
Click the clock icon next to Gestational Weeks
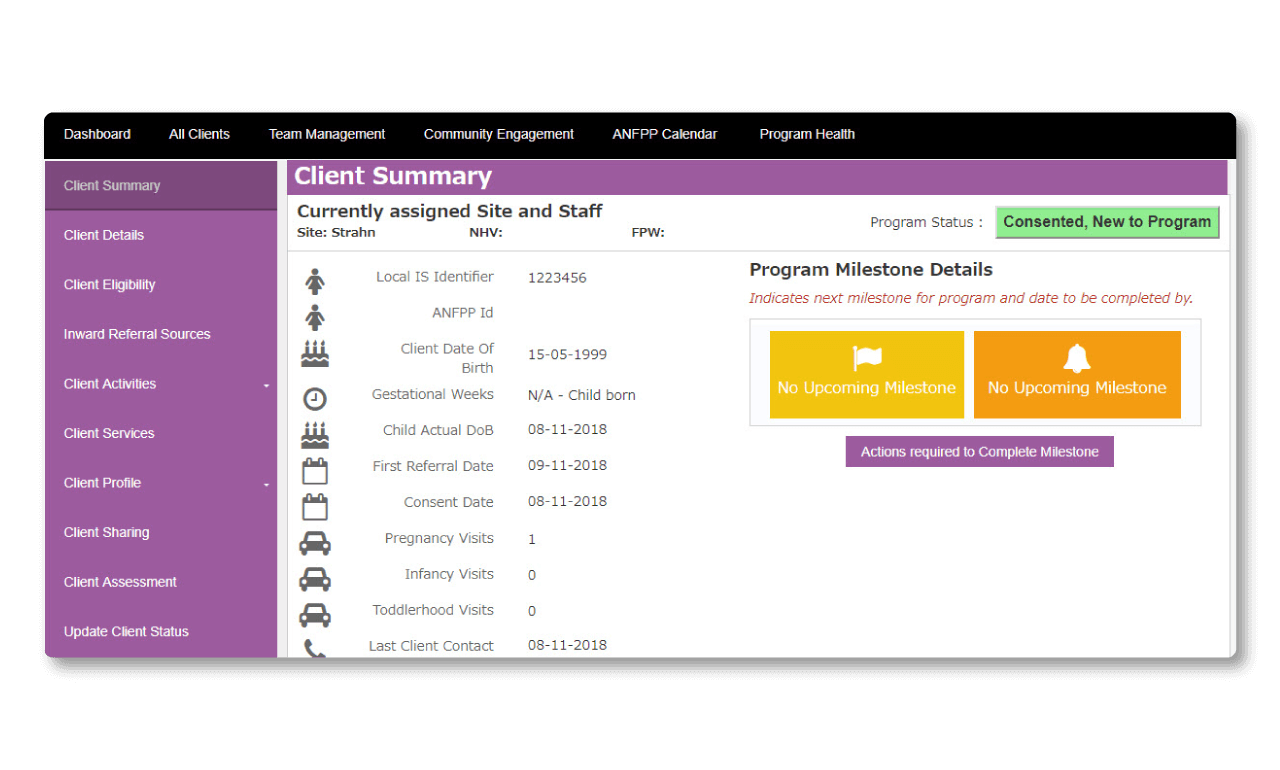coord(315,398)
